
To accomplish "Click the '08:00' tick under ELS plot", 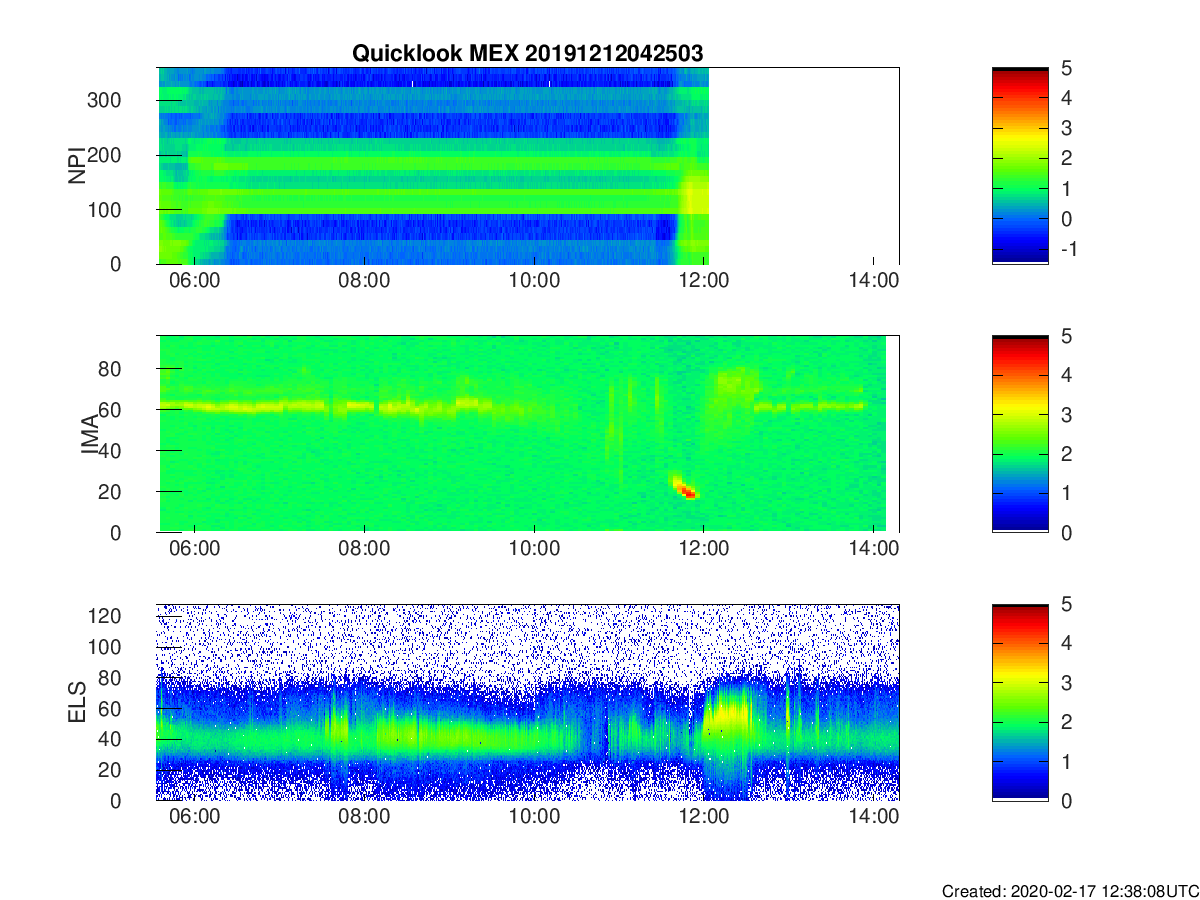I will tap(364, 817).
